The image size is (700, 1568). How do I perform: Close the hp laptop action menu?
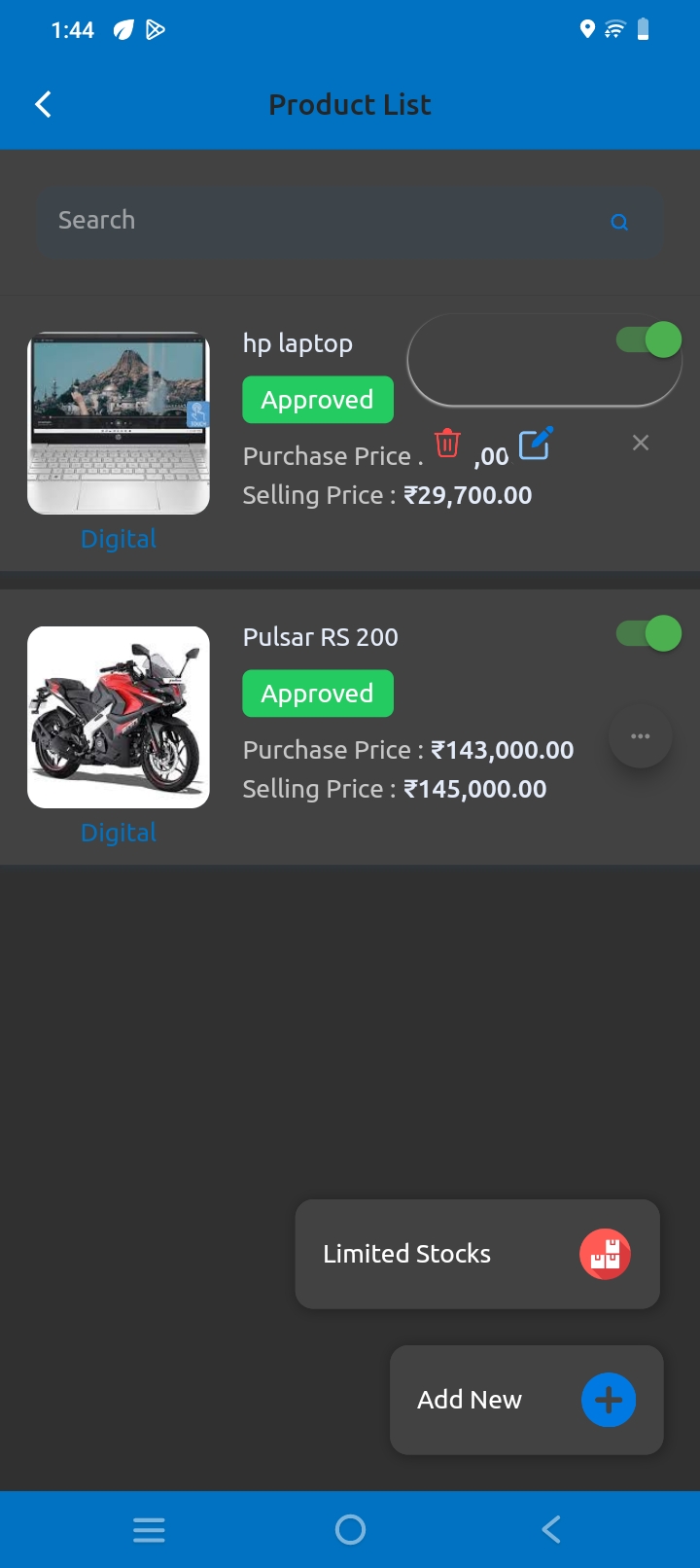click(x=641, y=444)
